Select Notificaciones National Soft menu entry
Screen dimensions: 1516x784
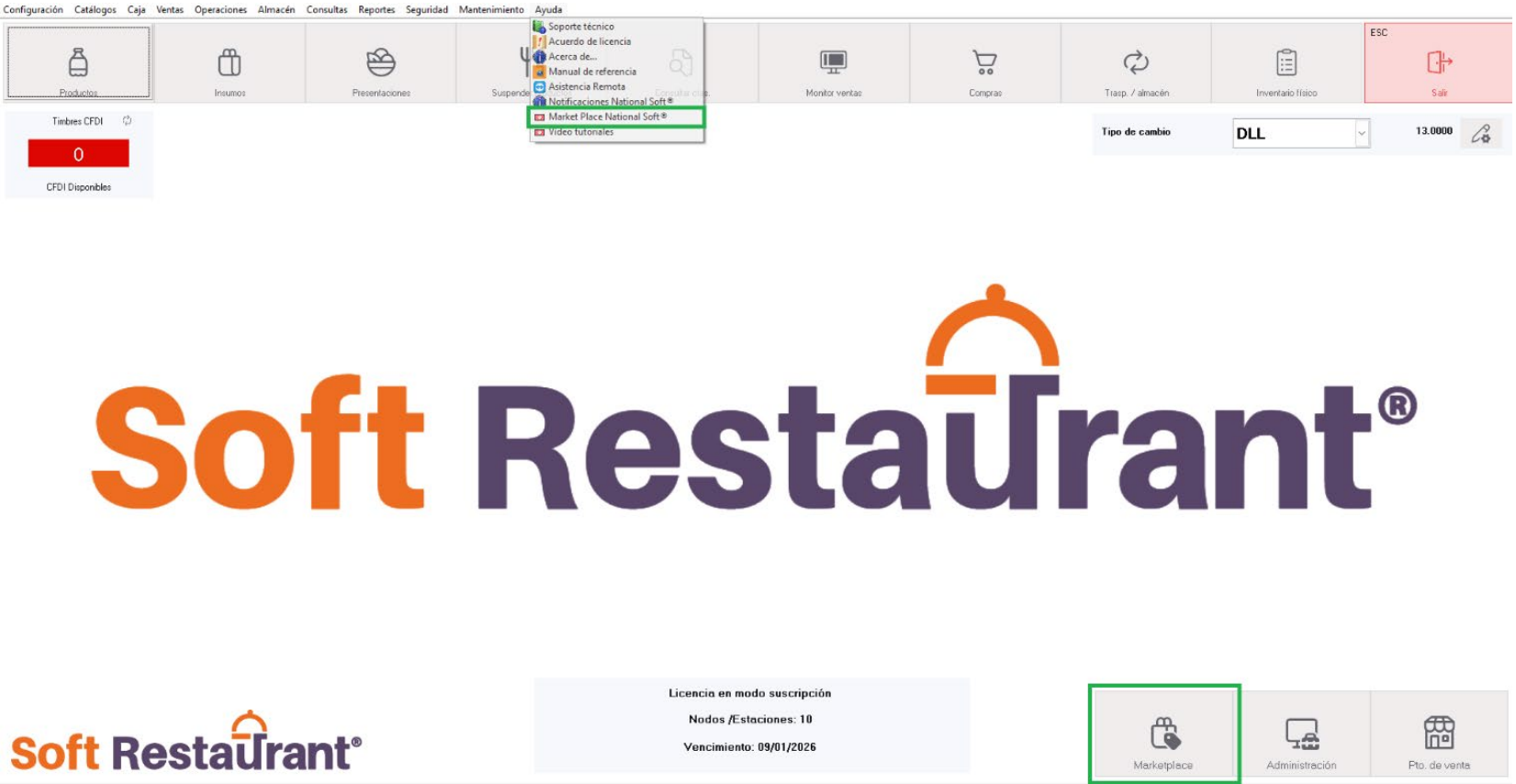[617, 102]
